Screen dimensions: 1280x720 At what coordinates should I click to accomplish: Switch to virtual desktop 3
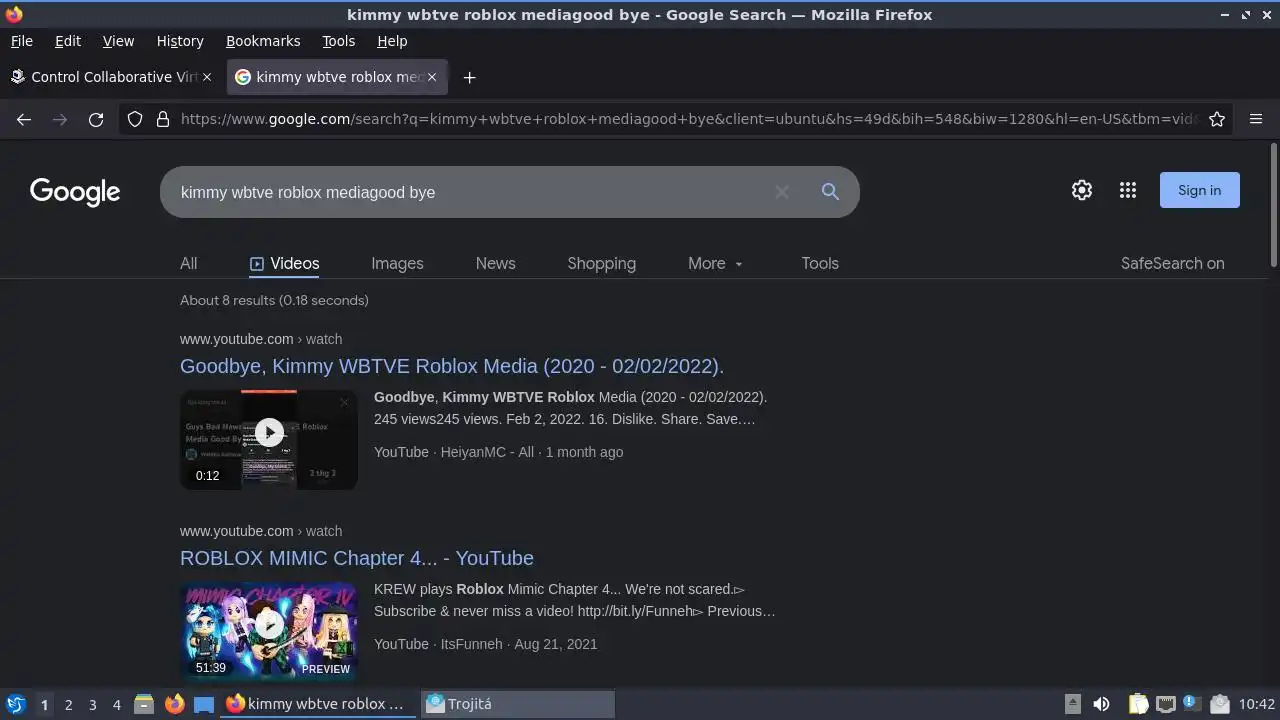coord(92,704)
